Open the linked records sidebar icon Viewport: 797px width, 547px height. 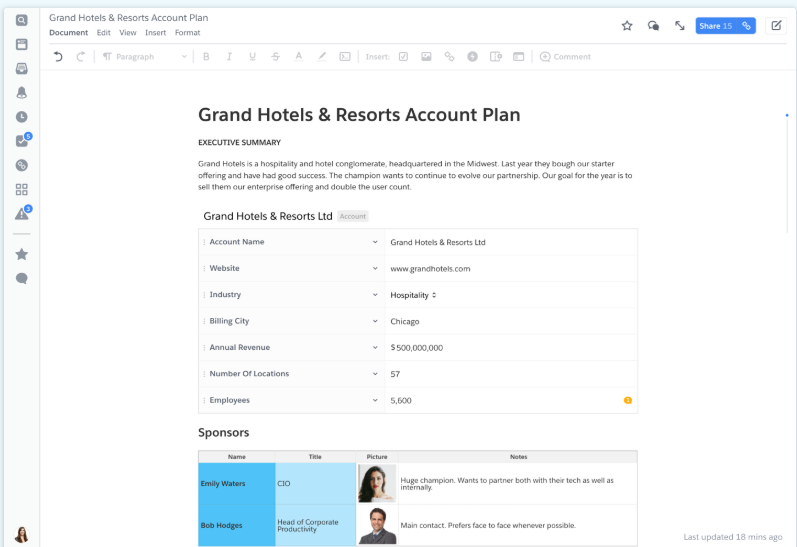pyautogui.click(x=21, y=165)
